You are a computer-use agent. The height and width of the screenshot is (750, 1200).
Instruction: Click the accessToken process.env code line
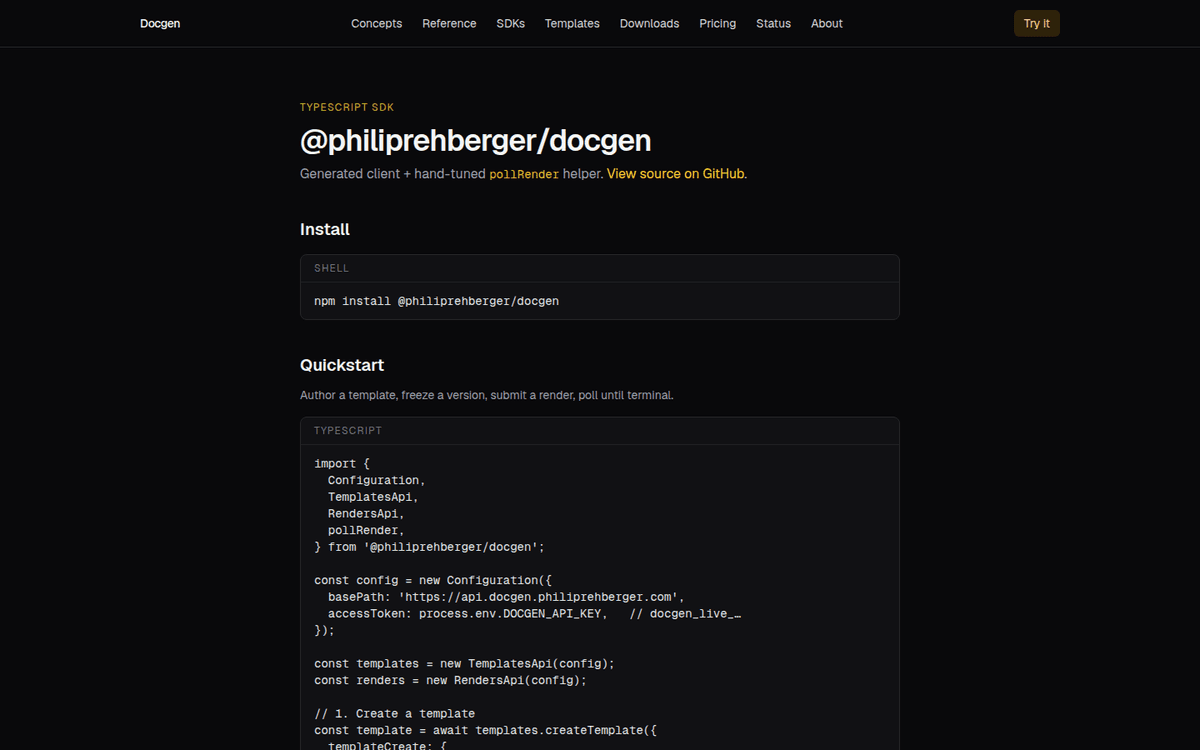tap(535, 614)
